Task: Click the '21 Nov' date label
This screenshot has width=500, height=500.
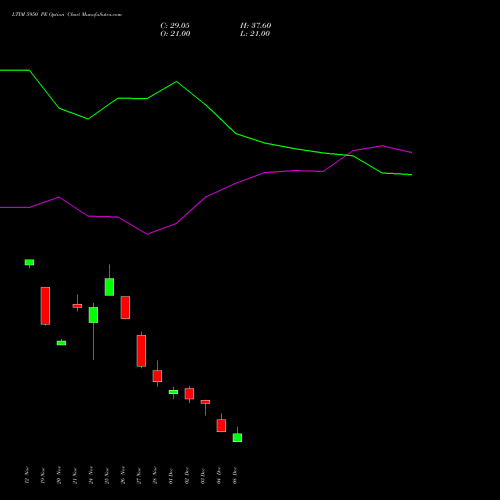Action: point(75,476)
